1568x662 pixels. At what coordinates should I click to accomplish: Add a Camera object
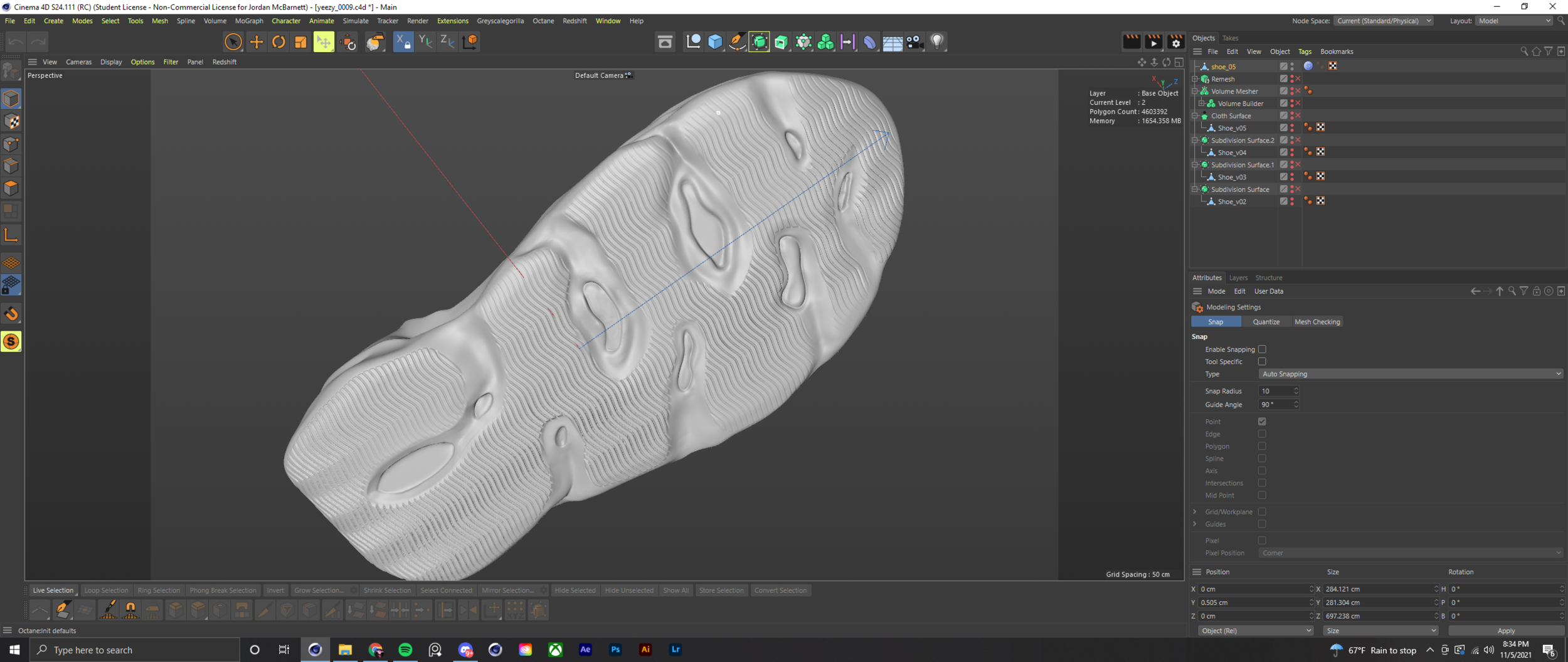[915, 42]
